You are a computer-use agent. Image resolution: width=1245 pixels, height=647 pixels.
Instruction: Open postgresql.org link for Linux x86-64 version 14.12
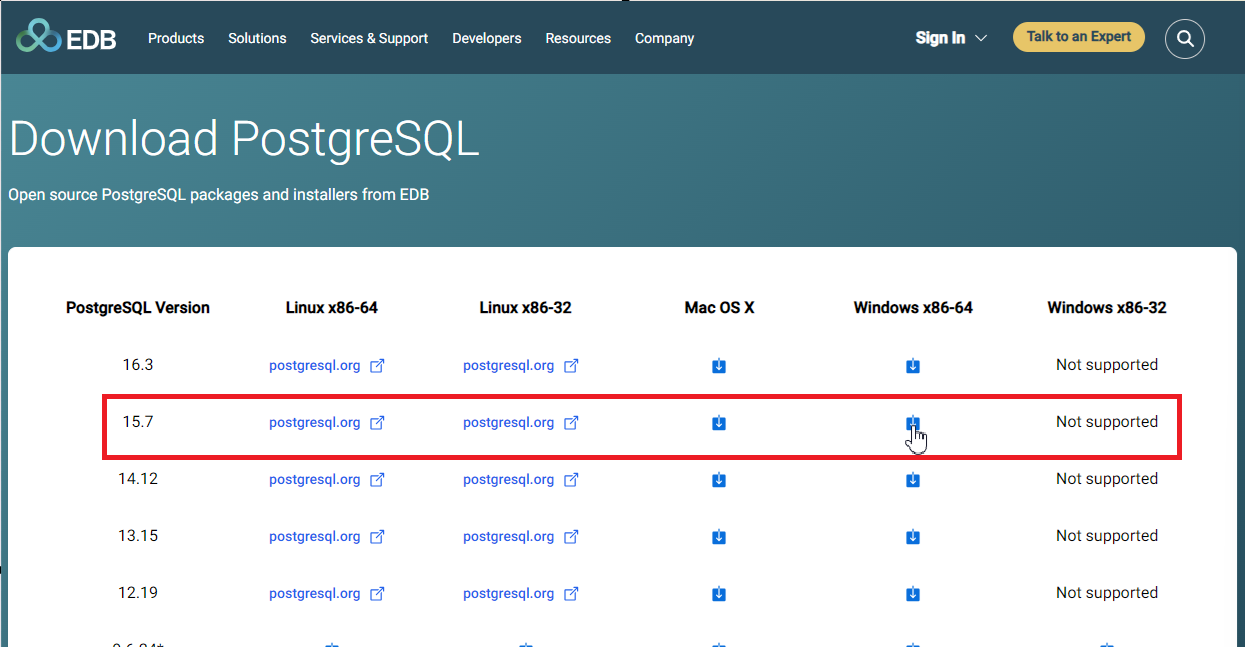click(314, 480)
